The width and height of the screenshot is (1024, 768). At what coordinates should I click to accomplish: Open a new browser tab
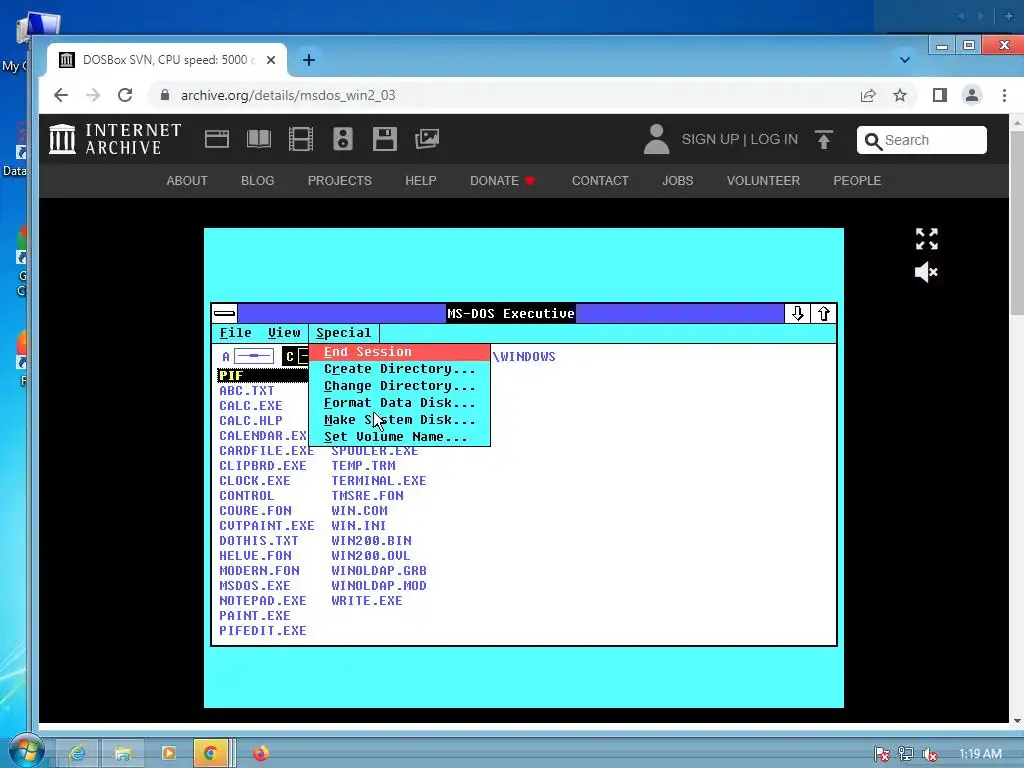coord(309,60)
